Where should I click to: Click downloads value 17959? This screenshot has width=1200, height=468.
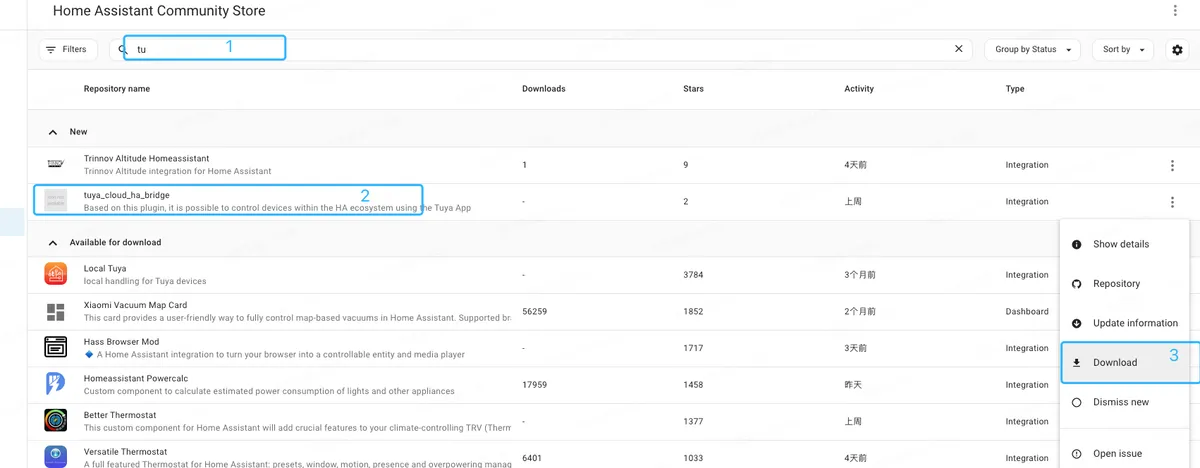coord(534,385)
